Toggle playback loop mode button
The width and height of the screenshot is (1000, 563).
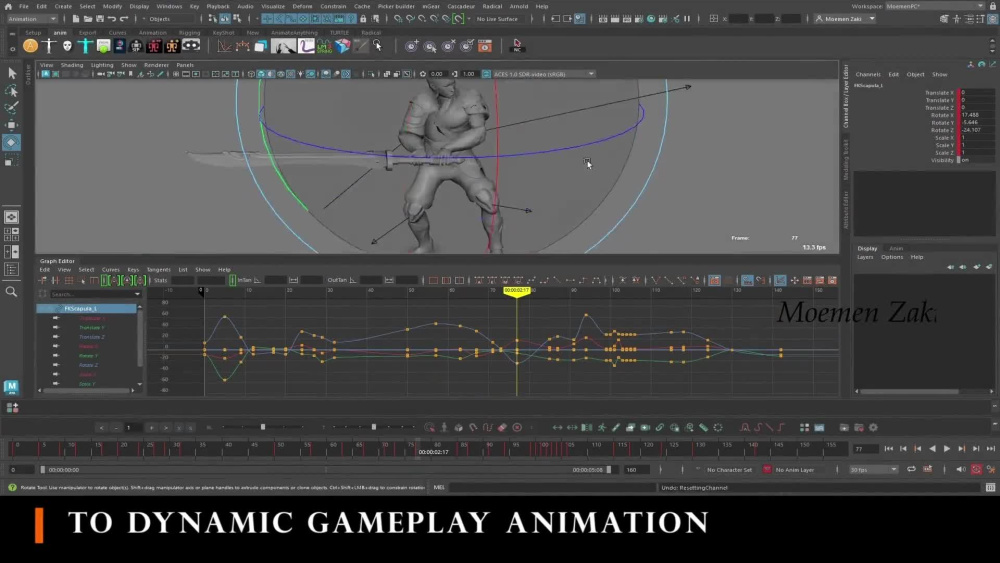pyautogui.click(x=911, y=470)
